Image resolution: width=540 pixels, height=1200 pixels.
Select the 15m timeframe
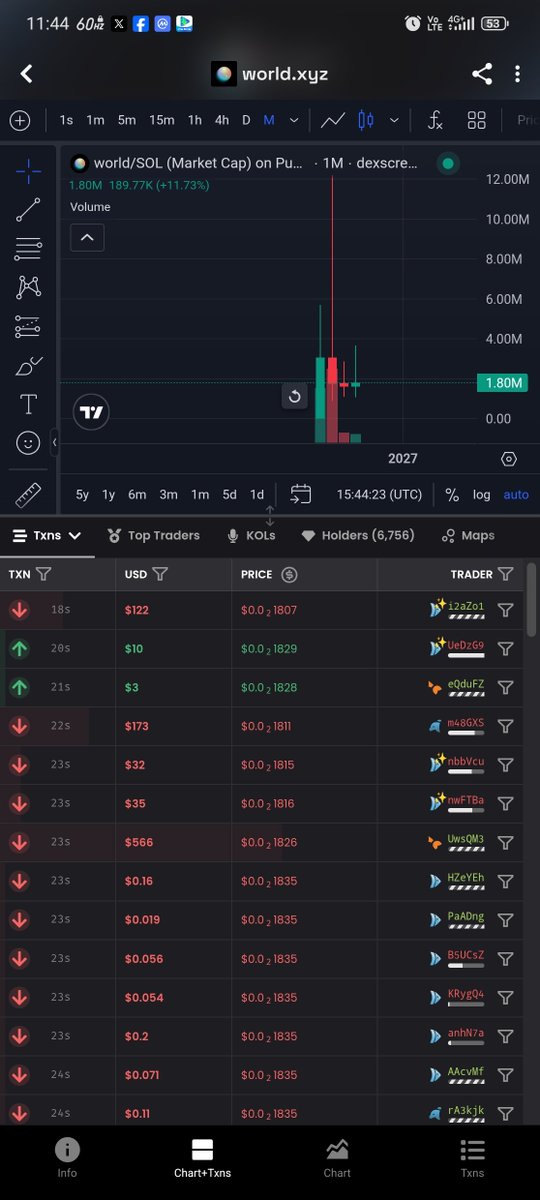(162, 120)
